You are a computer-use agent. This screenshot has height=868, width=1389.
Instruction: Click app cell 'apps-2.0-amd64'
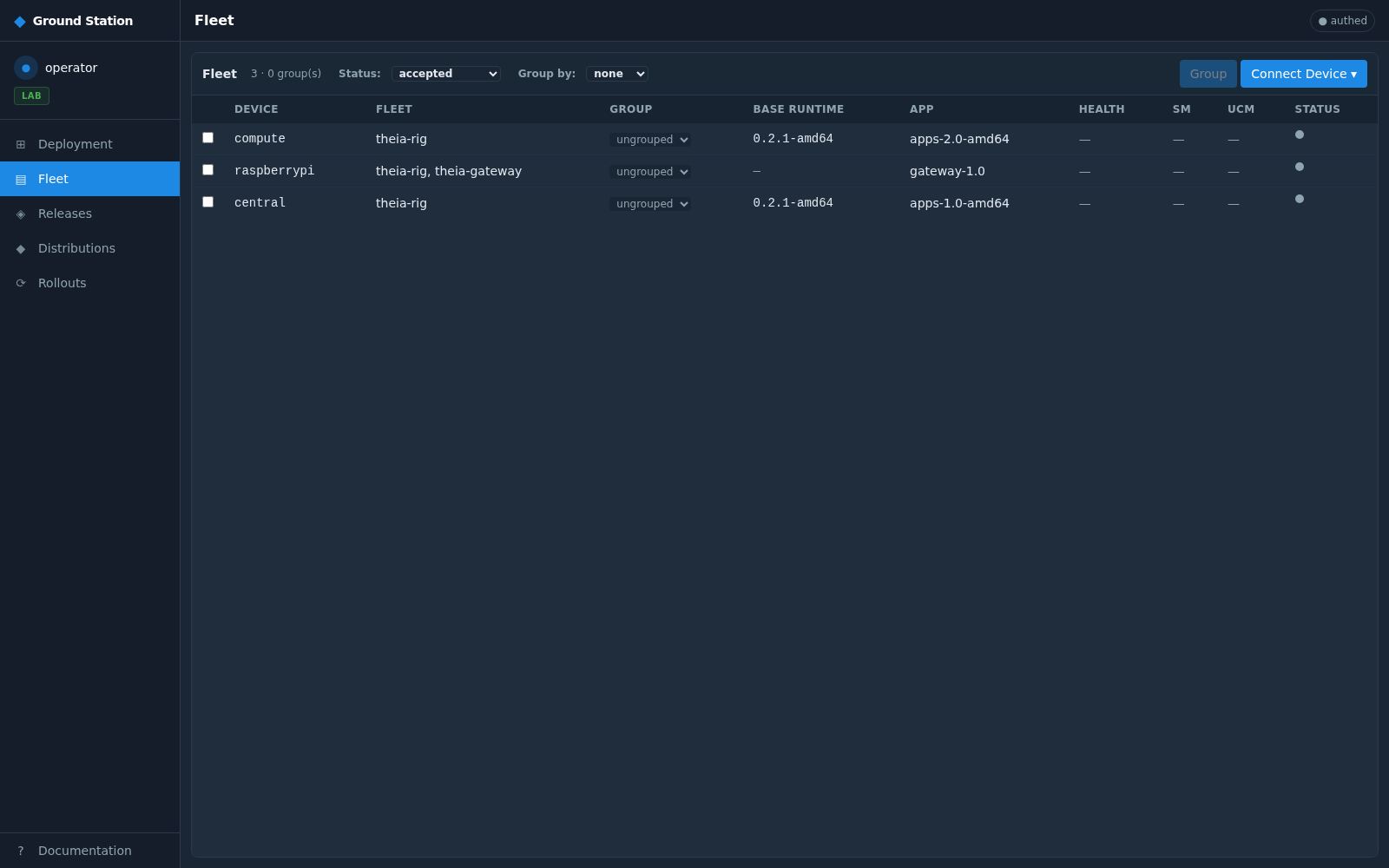coord(959,139)
